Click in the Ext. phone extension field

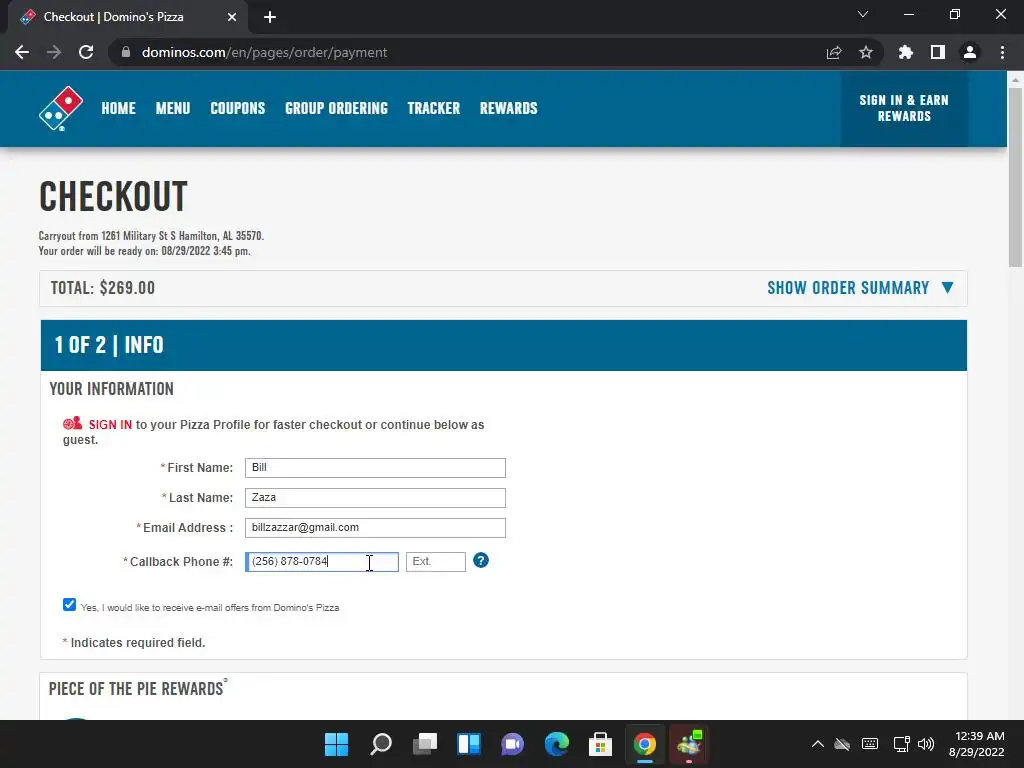pos(436,562)
